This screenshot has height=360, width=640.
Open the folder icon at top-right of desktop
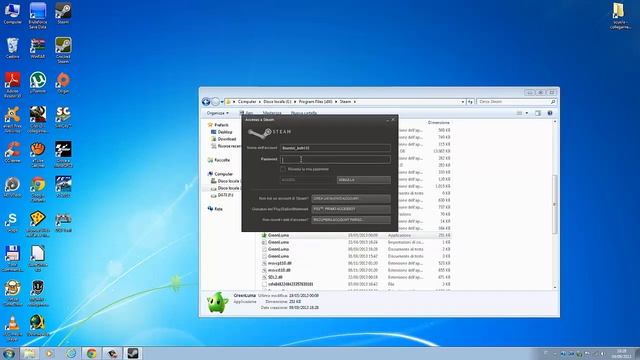620,16
